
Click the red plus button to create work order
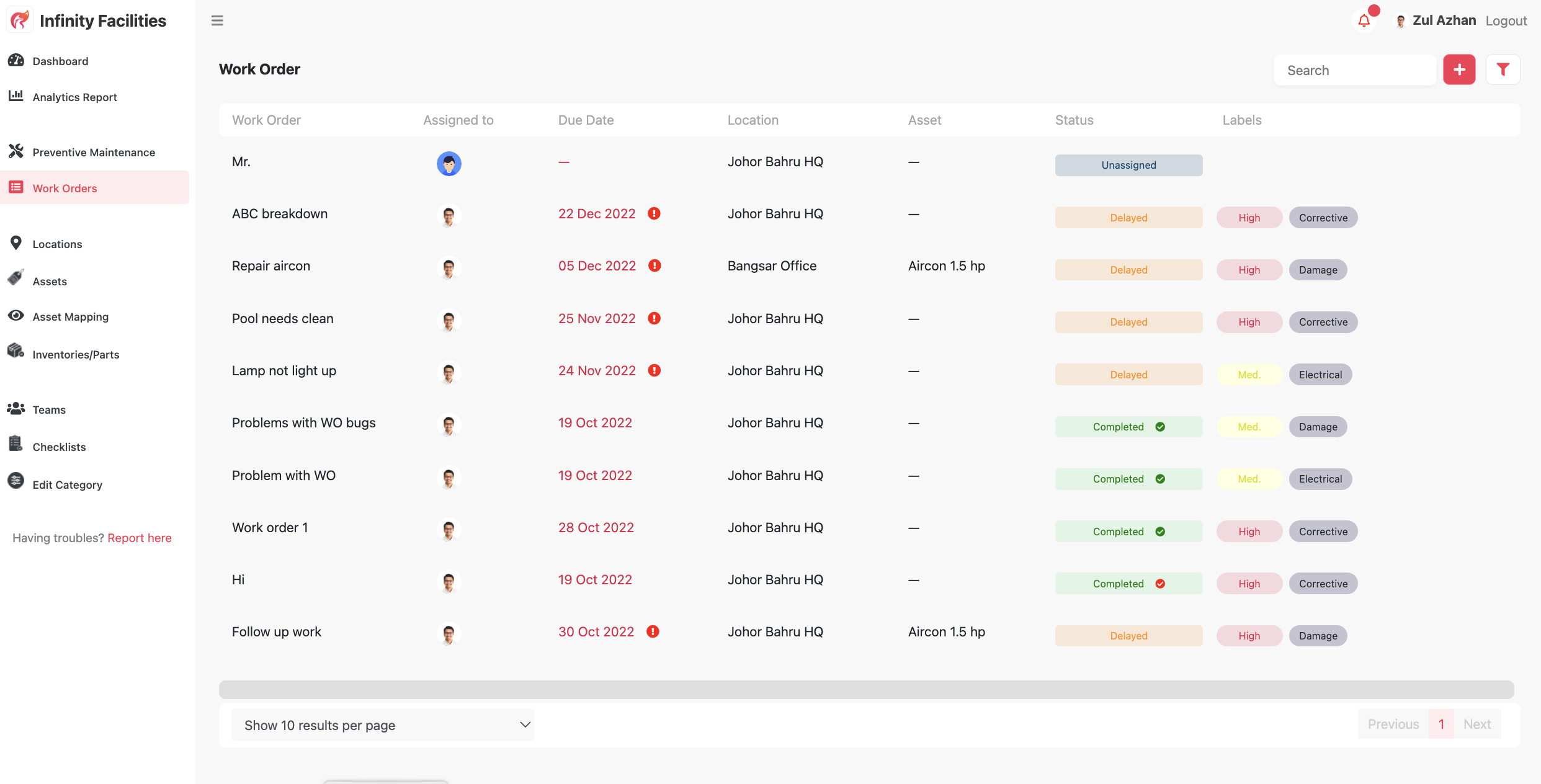coord(1459,69)
